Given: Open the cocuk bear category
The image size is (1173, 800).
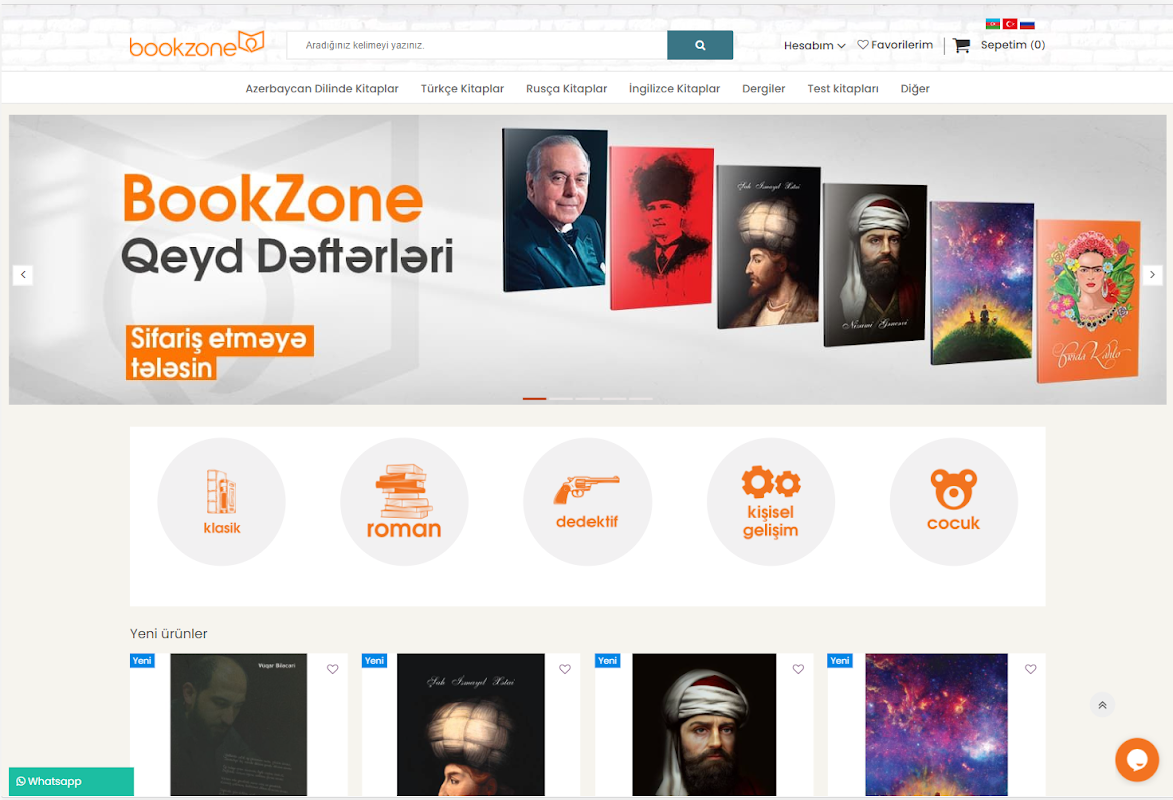Looking at the screenshot, I should click(953, 501).
